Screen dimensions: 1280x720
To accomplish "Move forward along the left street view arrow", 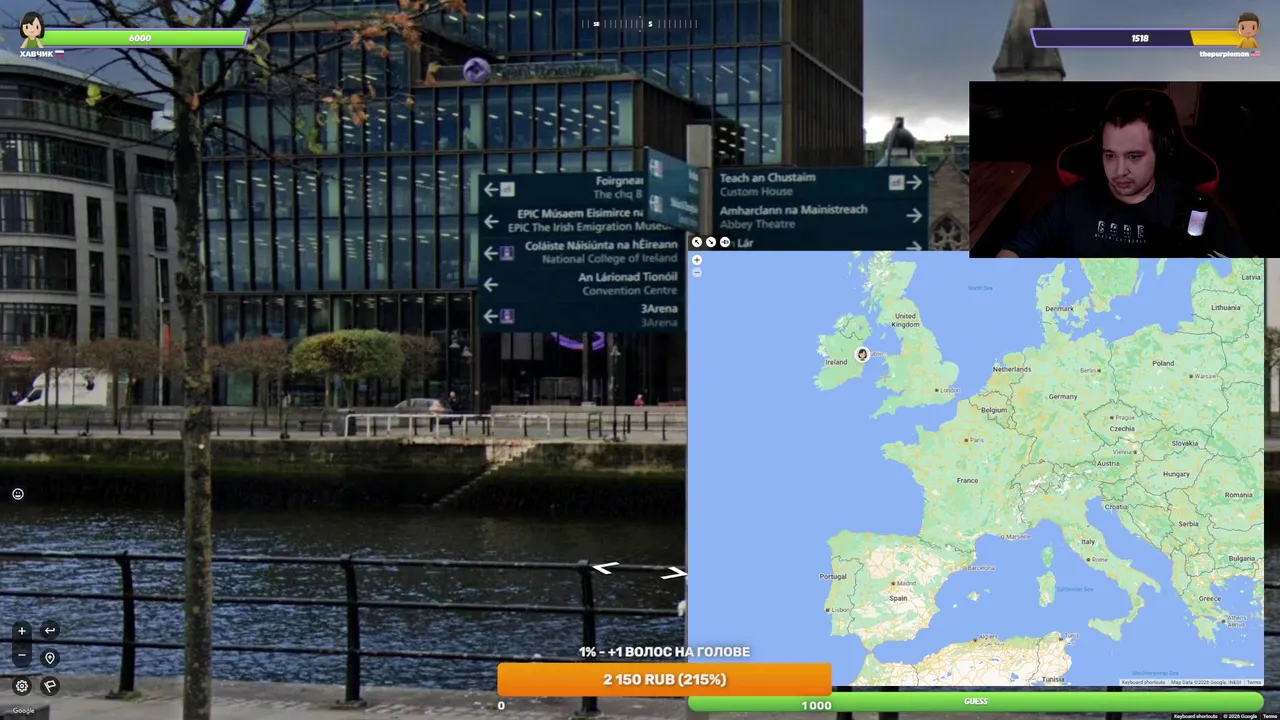I will (x=605, y=568).
